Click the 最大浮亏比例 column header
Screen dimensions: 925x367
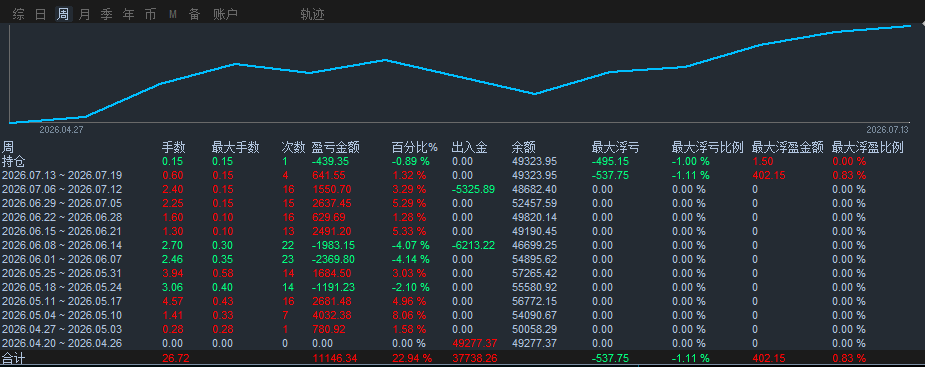coord(707,148)
